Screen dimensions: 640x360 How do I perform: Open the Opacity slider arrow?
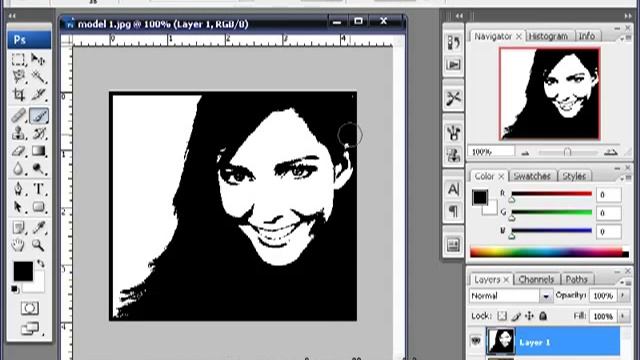click(623, 296)
